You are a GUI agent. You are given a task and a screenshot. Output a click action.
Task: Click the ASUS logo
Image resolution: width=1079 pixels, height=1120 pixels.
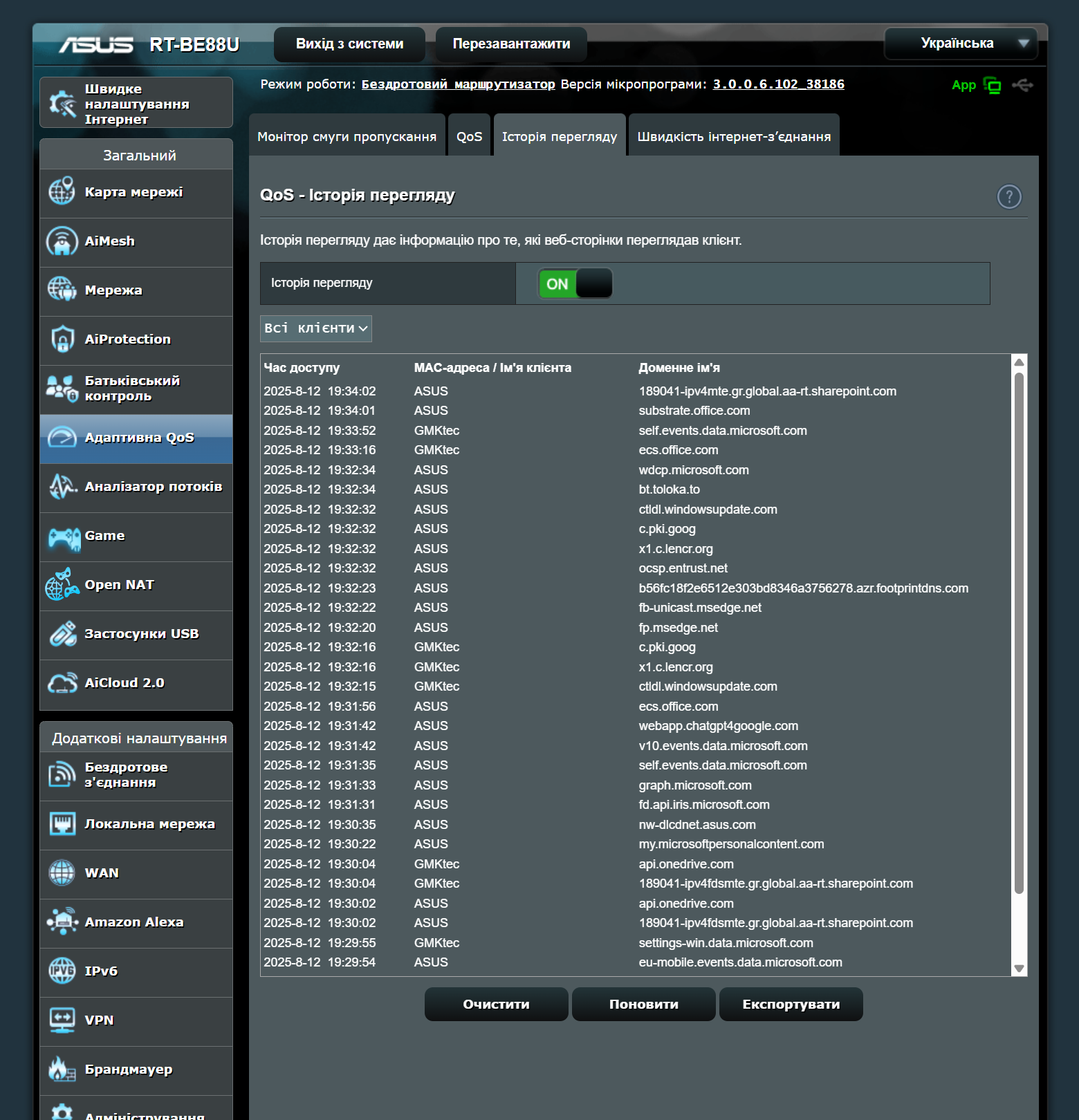tap(96, 45)
